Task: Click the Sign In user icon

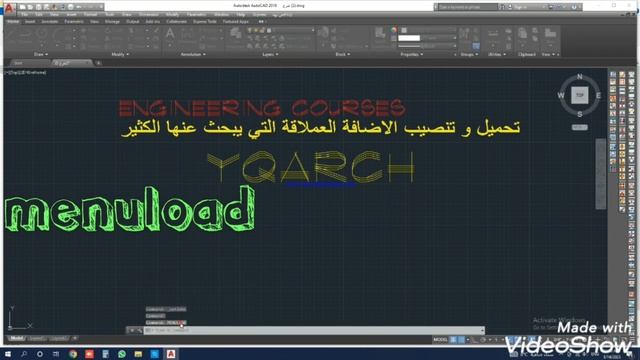Action: (x=510, y=7)
